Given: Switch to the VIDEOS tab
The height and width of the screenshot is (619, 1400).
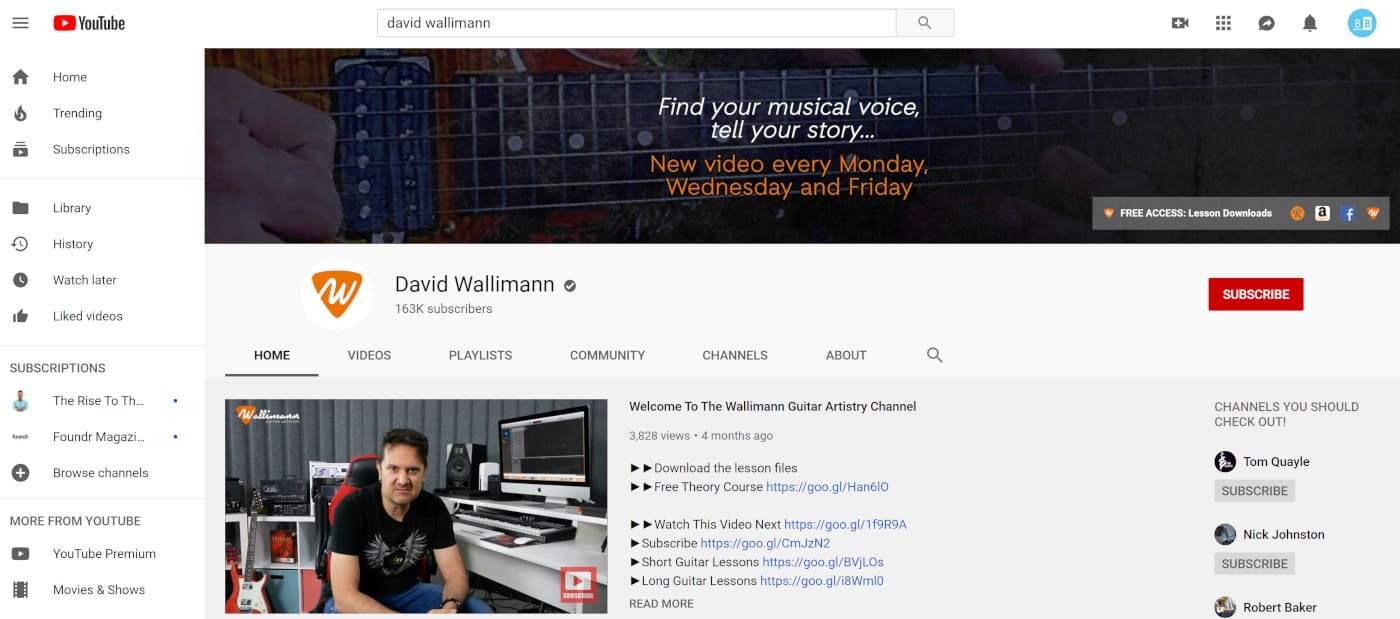Looking at the screenshot, I should (x=369, y=355).
